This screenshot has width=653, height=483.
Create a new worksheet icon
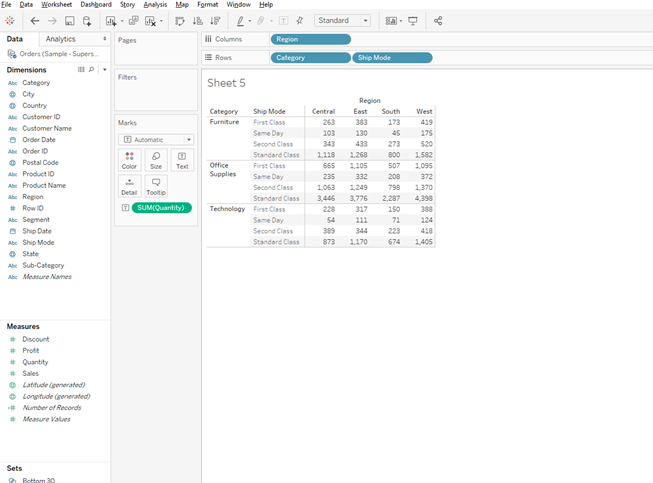point(111,21)
